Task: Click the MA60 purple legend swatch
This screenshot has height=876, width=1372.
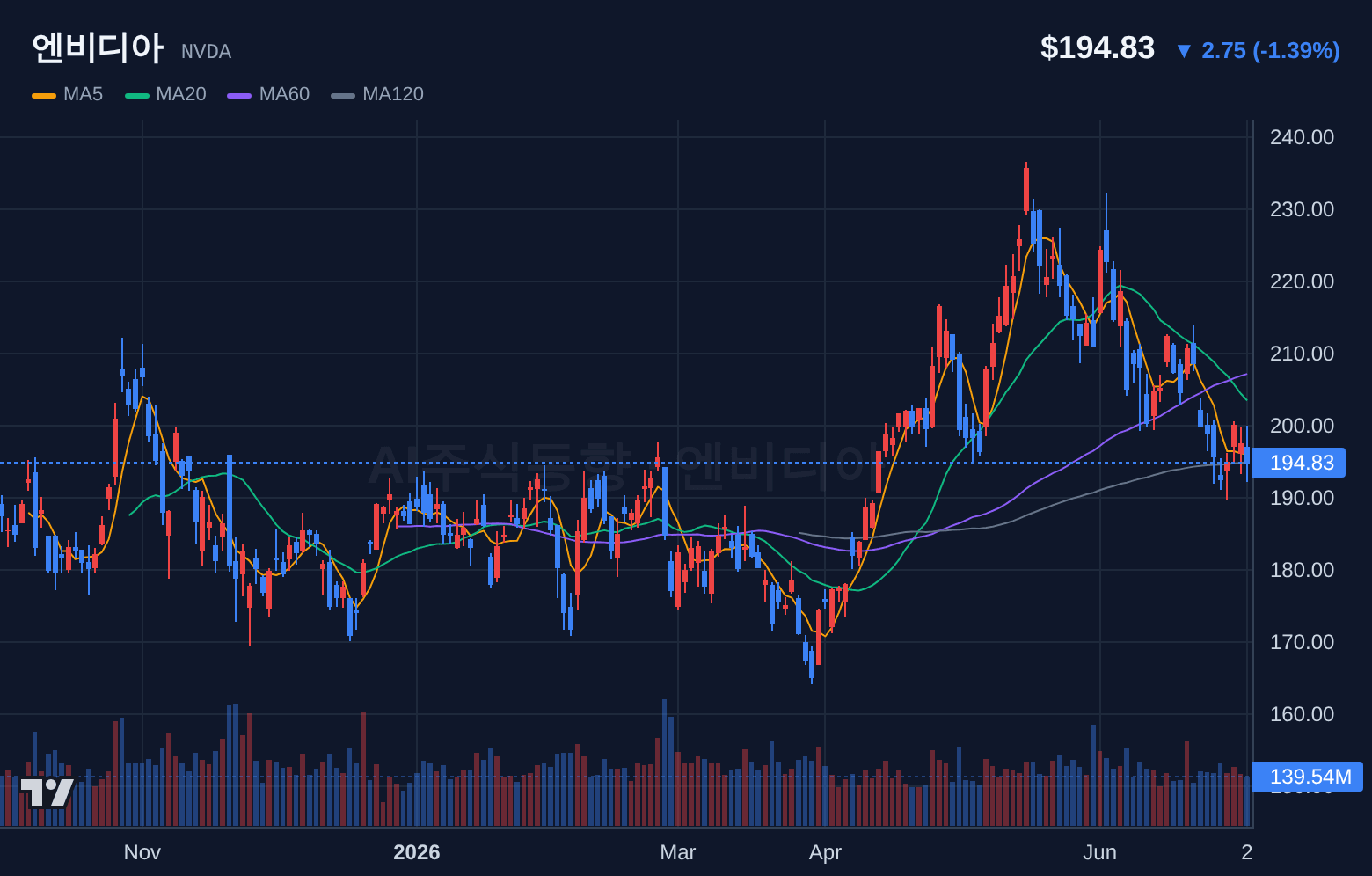Action: click(x=239, y=95)
